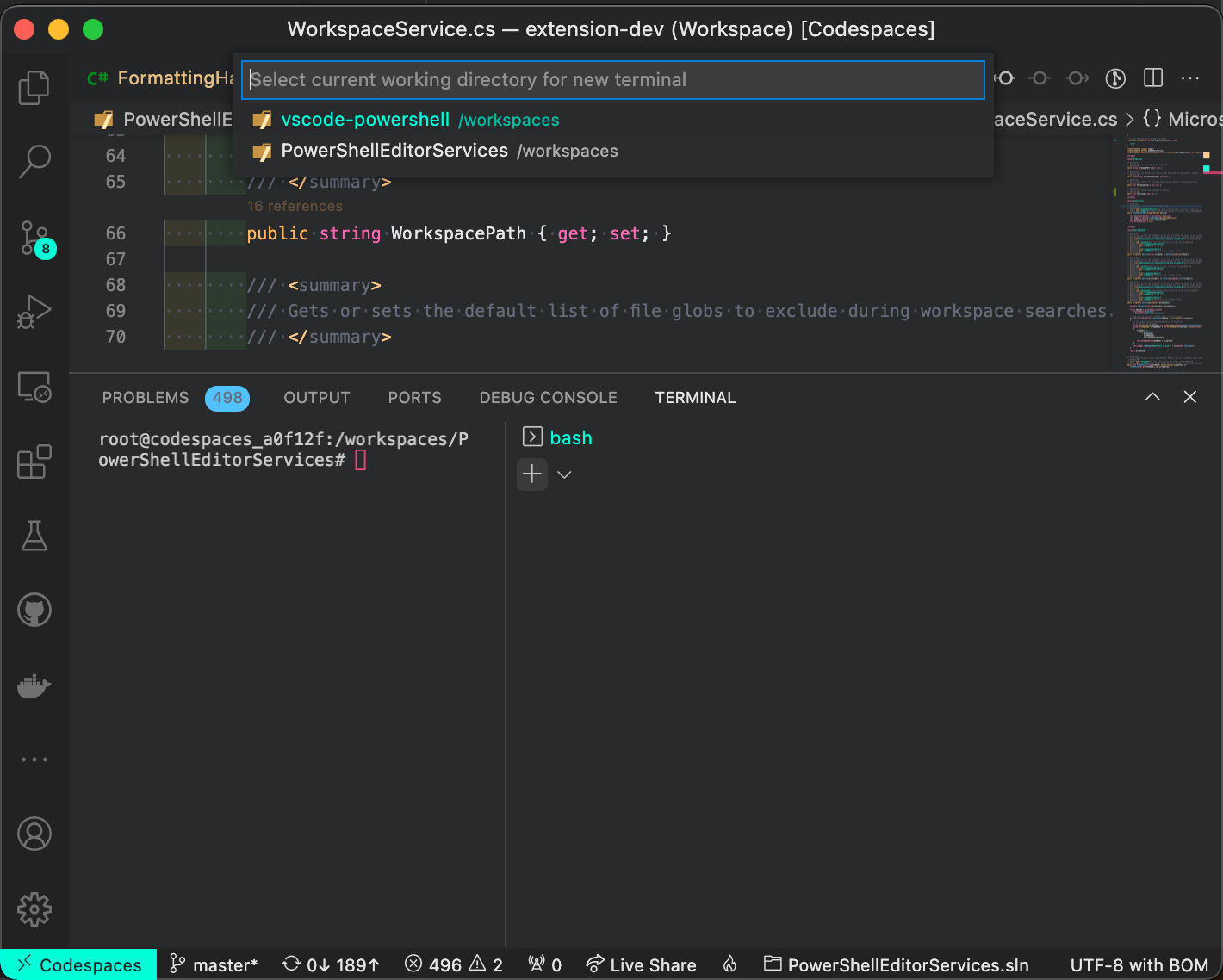Select vscode-powershell as working directory

366,120
